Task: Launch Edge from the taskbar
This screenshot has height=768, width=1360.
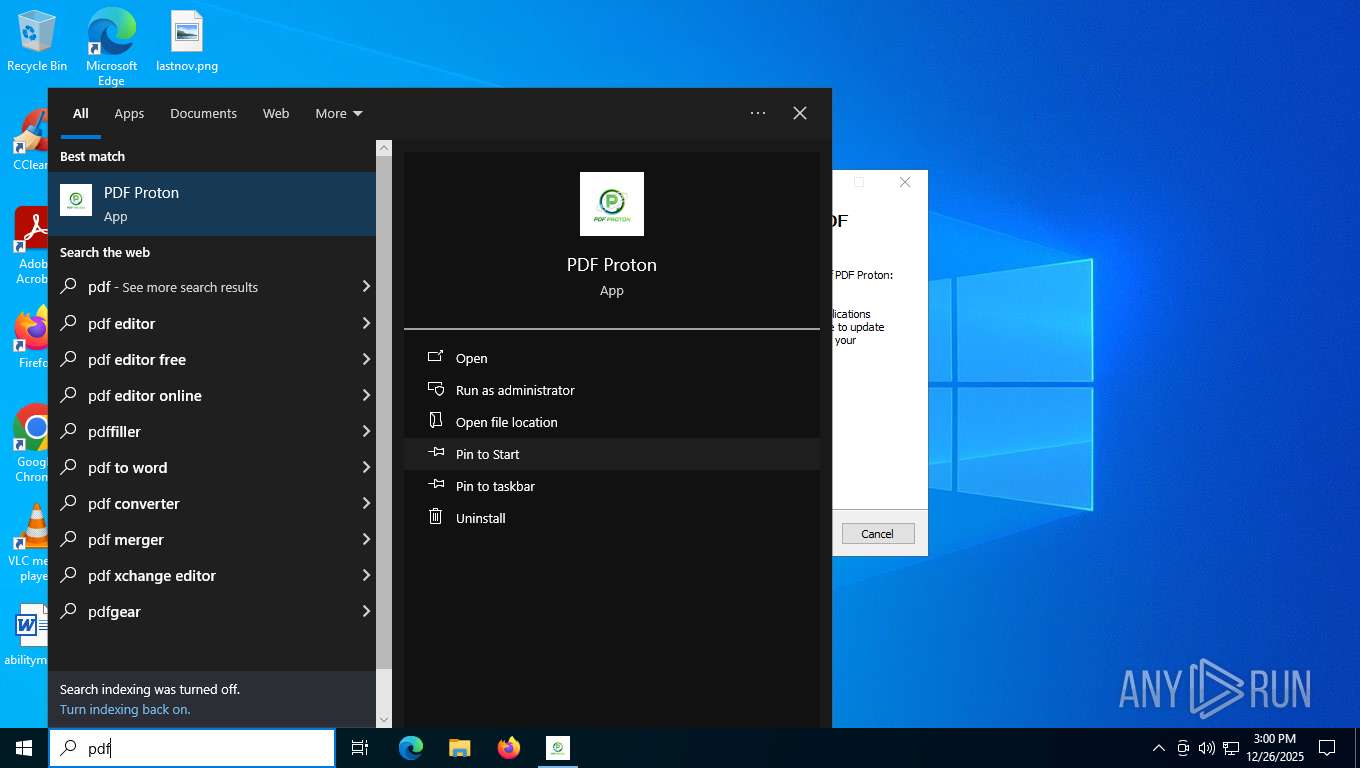Action: [411, 748]
